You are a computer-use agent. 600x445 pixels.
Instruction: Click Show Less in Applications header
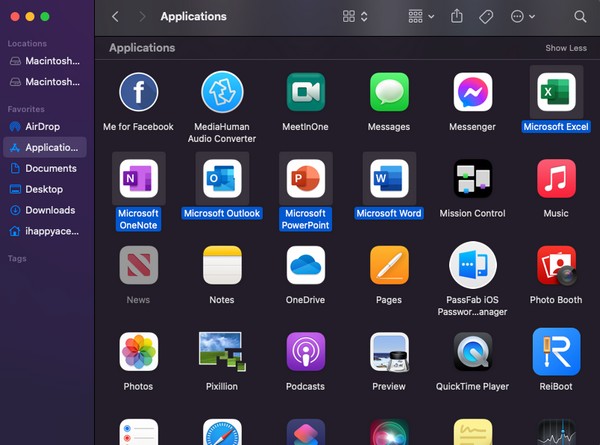coord(566,48)
